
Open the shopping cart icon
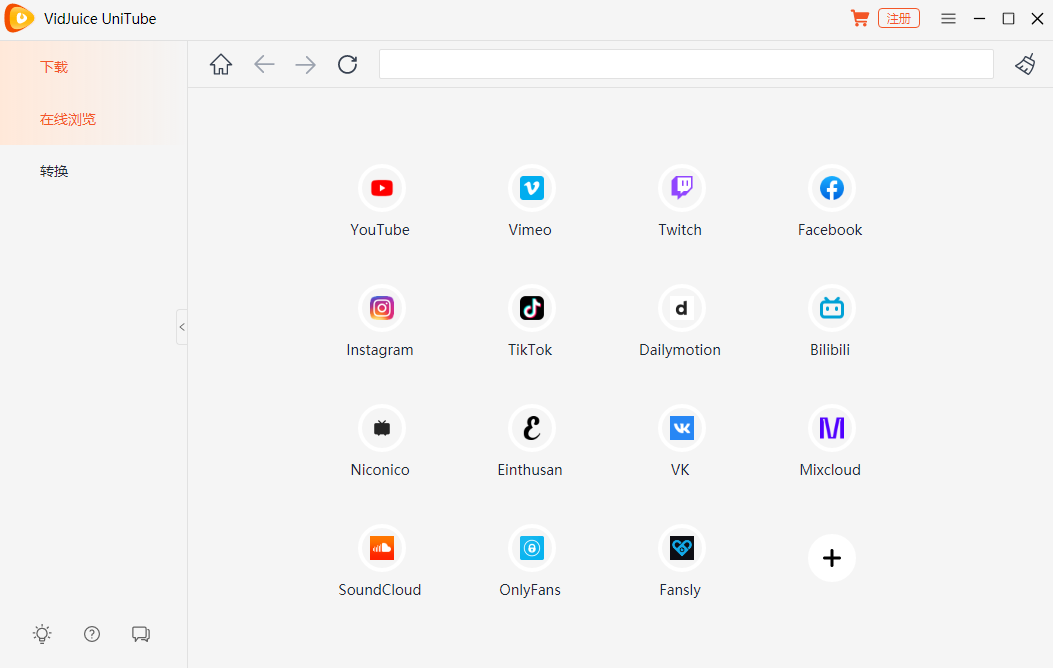[859, 18]
